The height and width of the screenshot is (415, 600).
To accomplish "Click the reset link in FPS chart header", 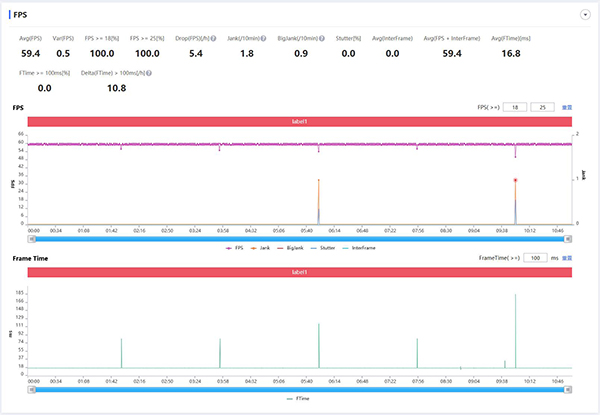I will coord(567,106).
